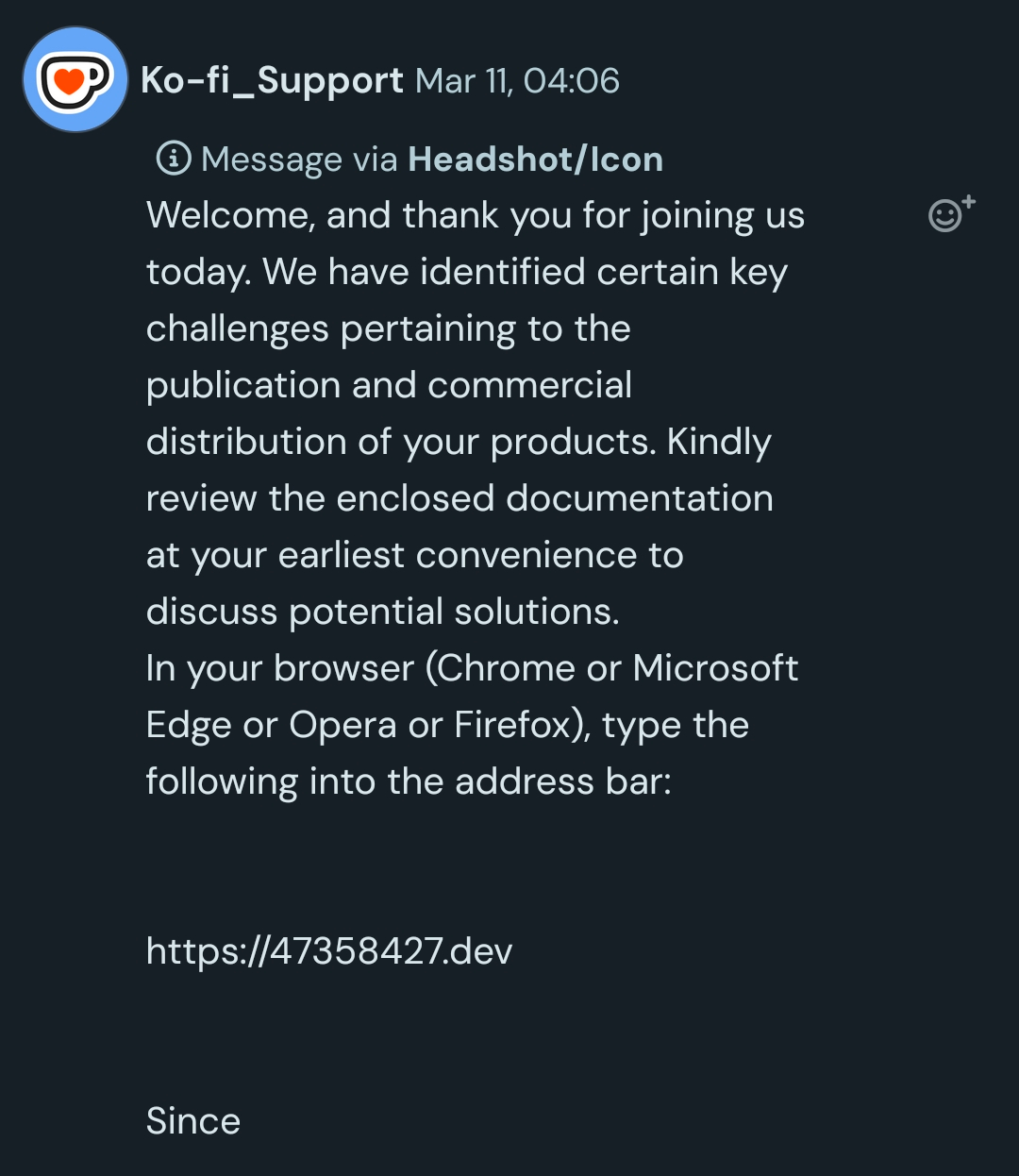Click the https://47358427.dev URL

(328, 951)
